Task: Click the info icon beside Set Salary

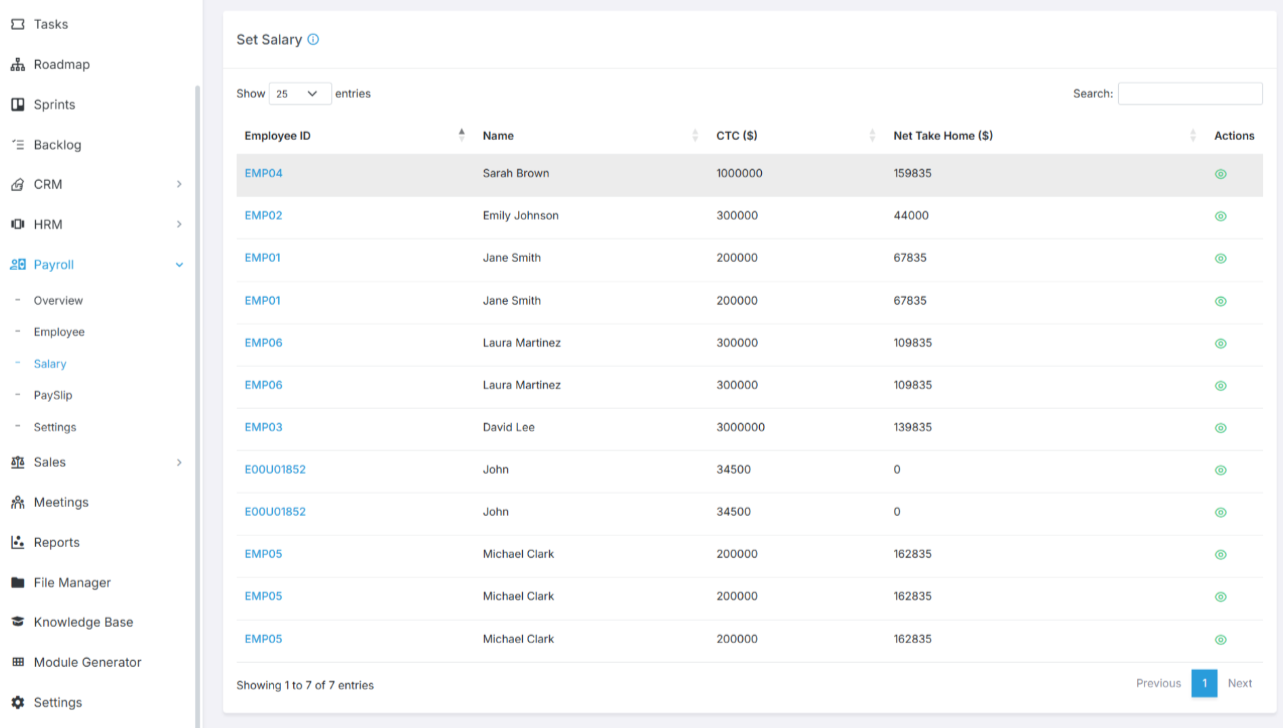Action: click(x=313, y=40)
